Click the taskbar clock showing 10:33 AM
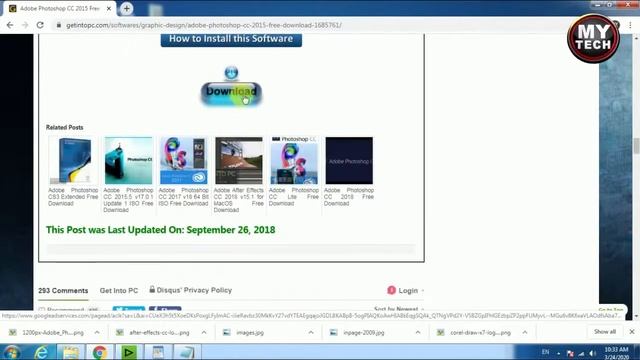The image size is (640, 360). pos(616,353)
